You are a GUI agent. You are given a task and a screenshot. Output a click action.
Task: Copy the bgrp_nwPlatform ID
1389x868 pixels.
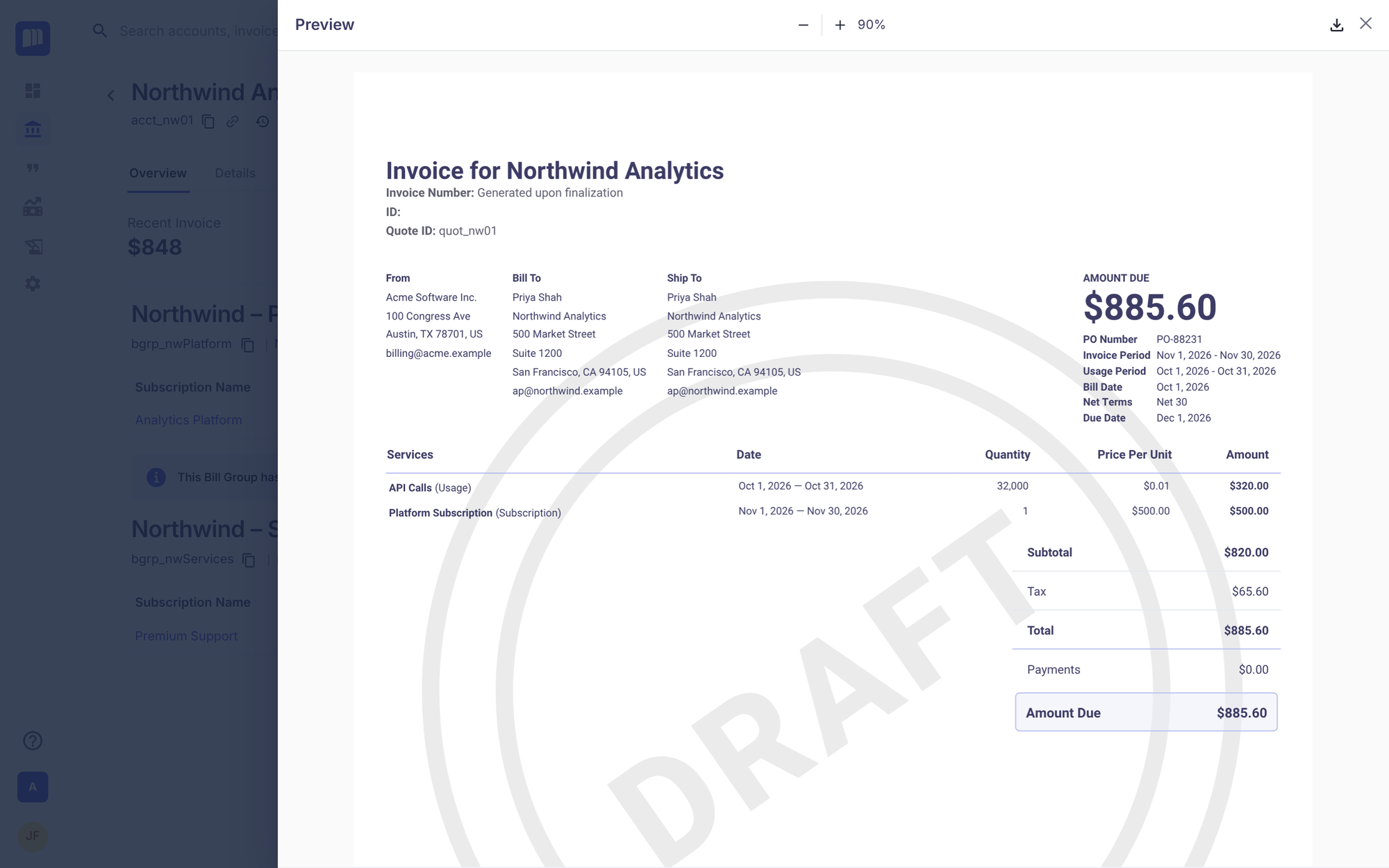[248, 345]
